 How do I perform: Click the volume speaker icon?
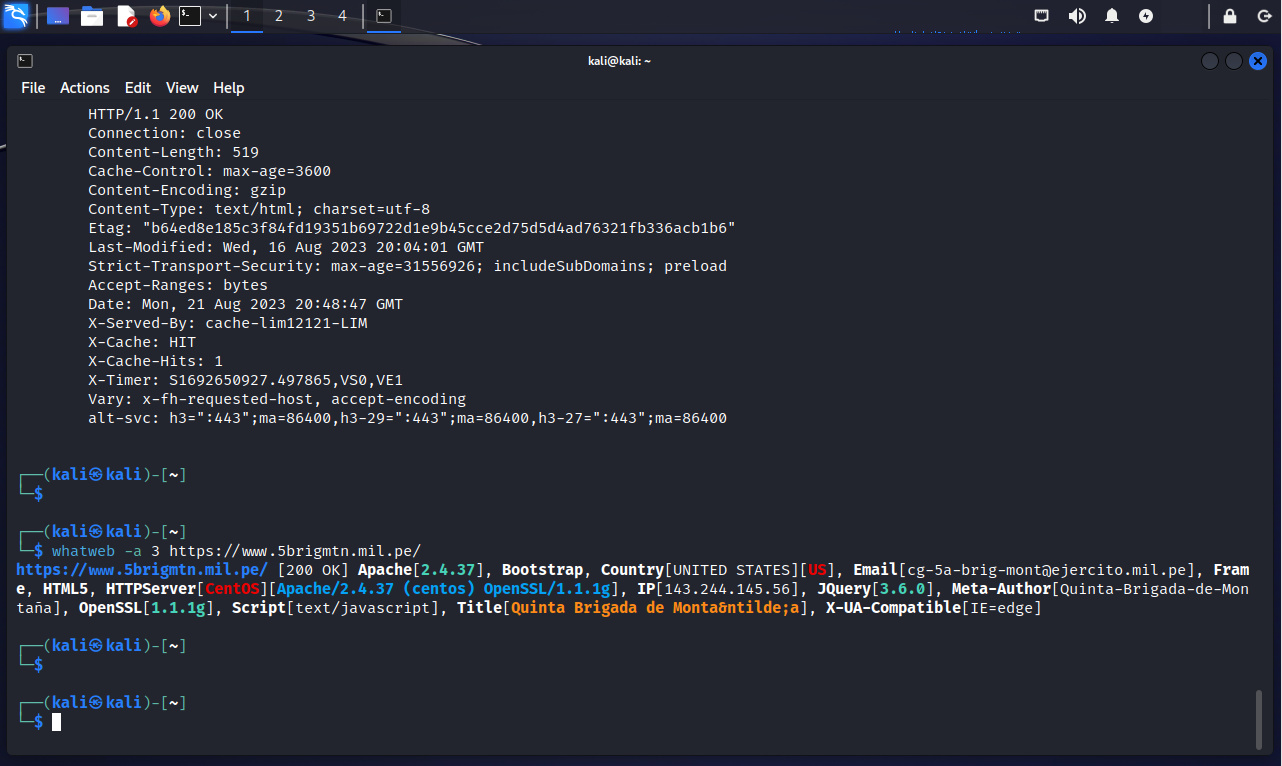(1077, 16)
